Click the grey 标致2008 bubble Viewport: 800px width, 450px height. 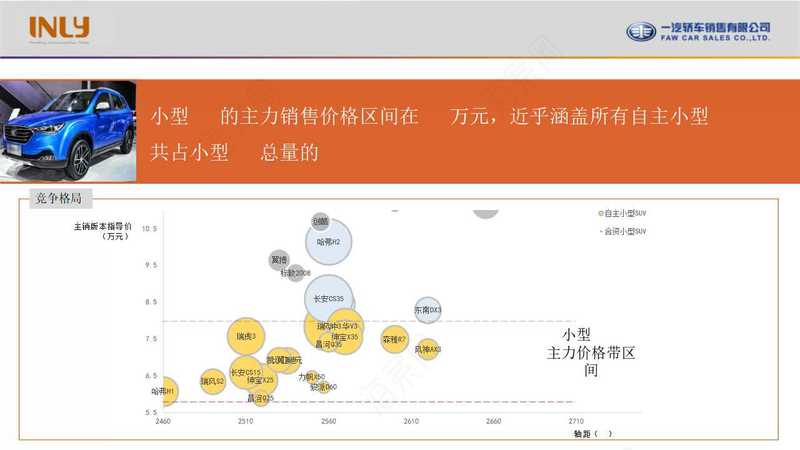[x=295, y=273]
